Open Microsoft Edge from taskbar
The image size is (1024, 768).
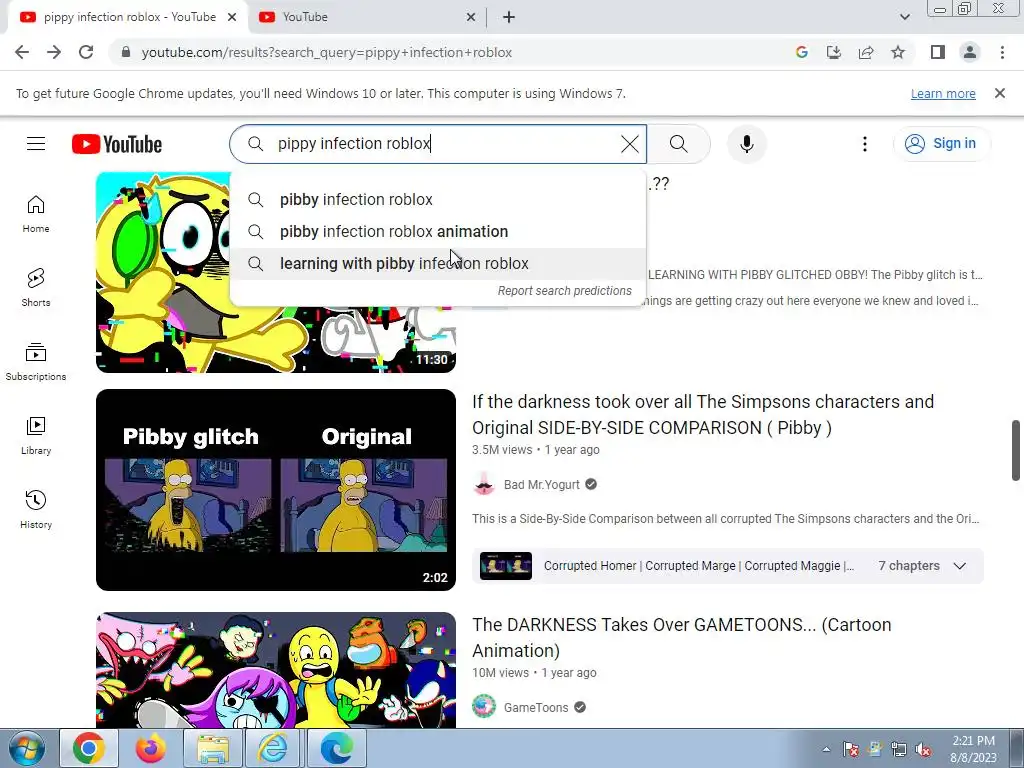pos(336,748)
